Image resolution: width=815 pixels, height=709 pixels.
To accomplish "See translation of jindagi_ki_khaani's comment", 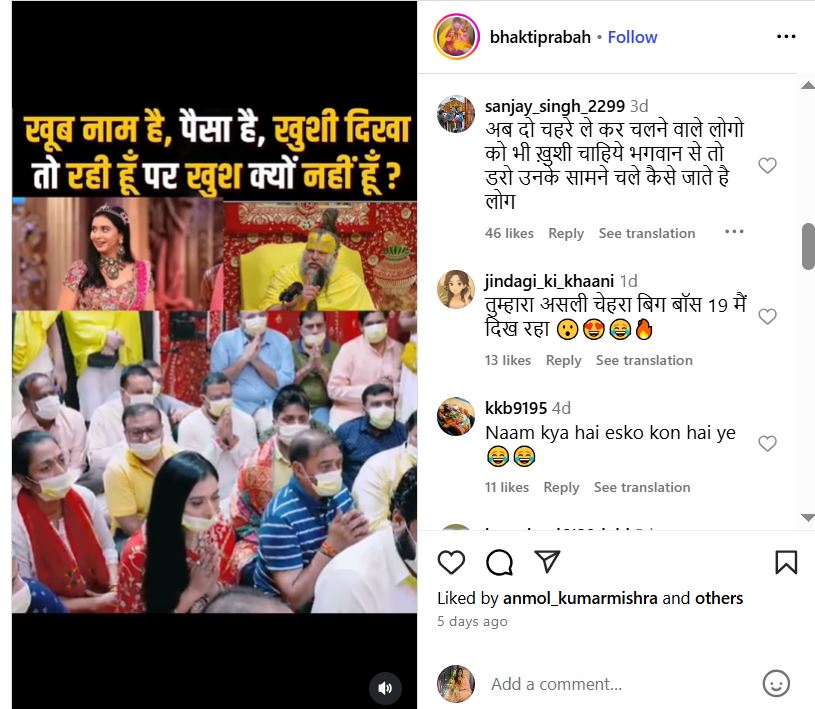I will pyautogui.click(x=644, y=360).
